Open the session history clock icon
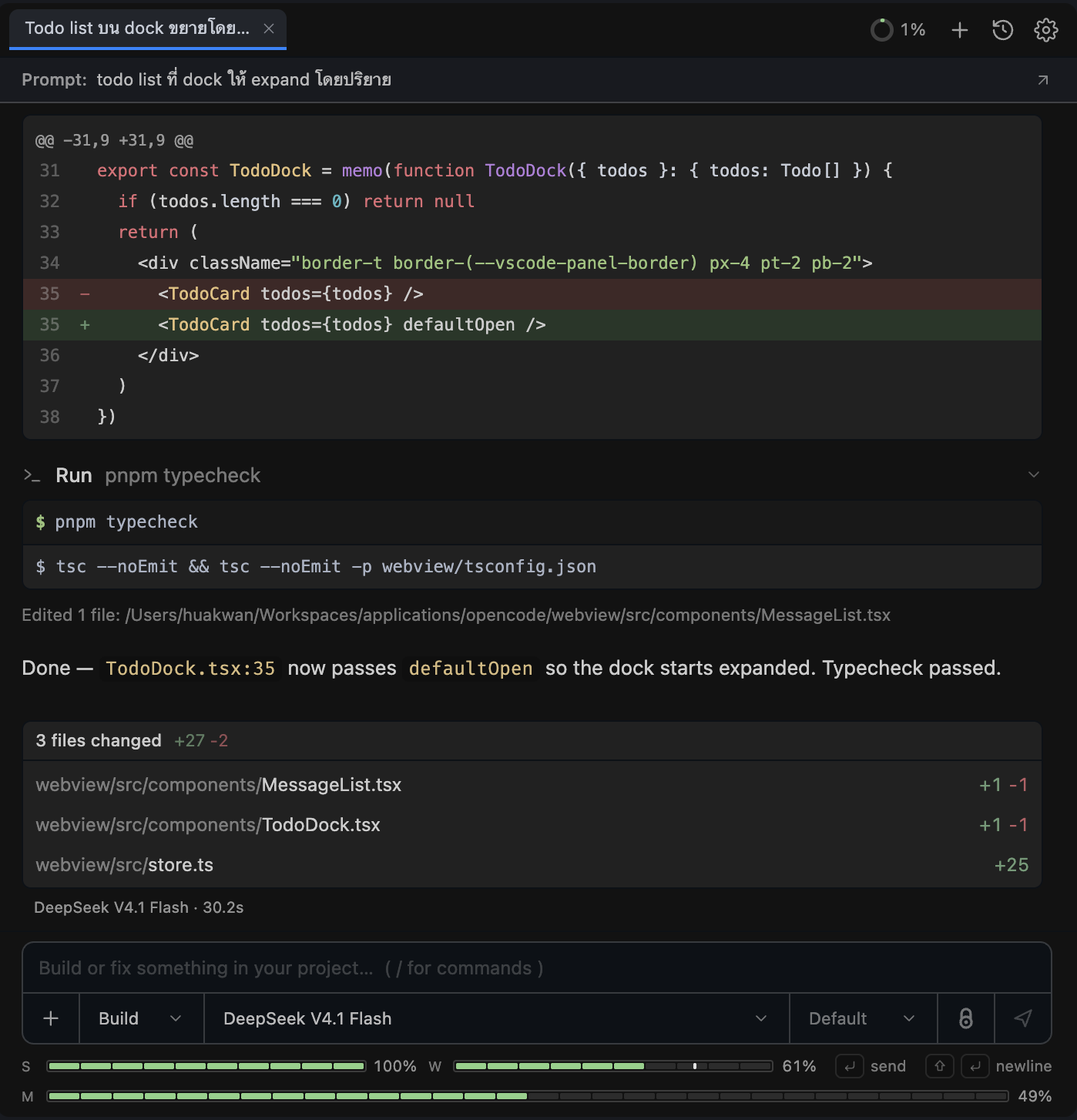This screenshot has height=1120, width=1077. pos(1003,30)
